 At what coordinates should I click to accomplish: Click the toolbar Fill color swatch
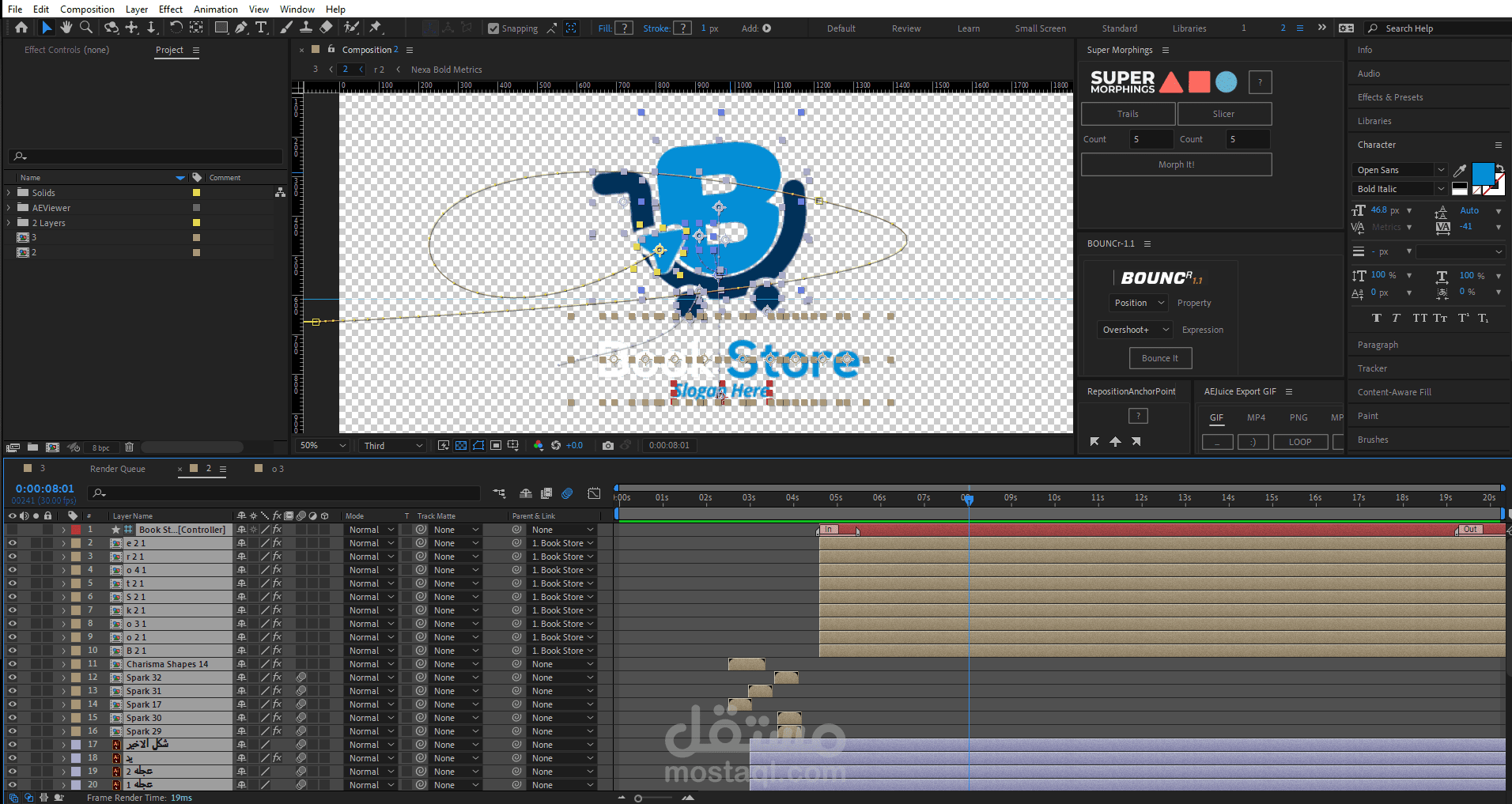624,28
